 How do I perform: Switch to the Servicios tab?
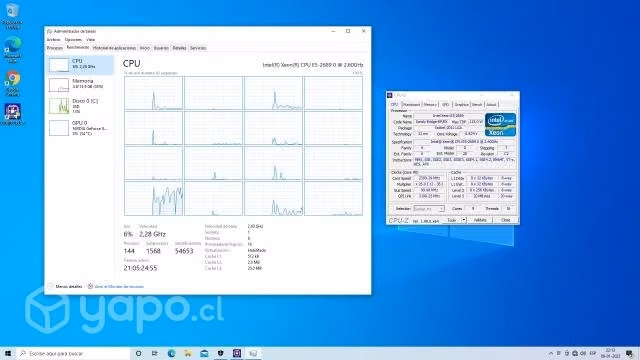click(198, 48)
